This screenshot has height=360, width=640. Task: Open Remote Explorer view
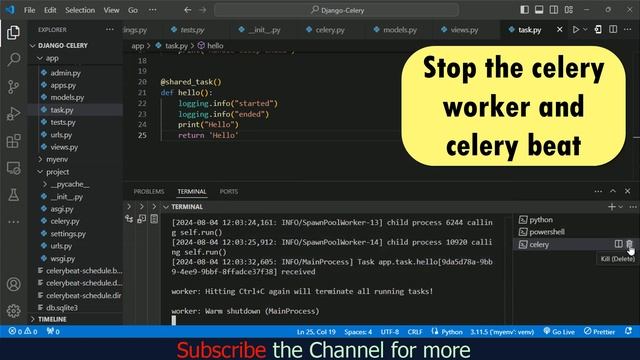[x=13, y=168]
